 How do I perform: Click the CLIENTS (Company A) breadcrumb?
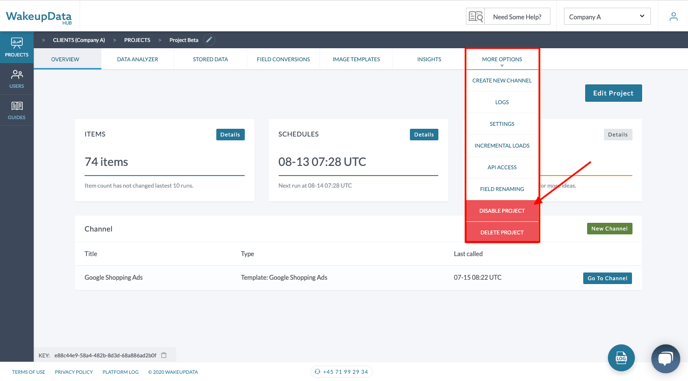point(79,40)
